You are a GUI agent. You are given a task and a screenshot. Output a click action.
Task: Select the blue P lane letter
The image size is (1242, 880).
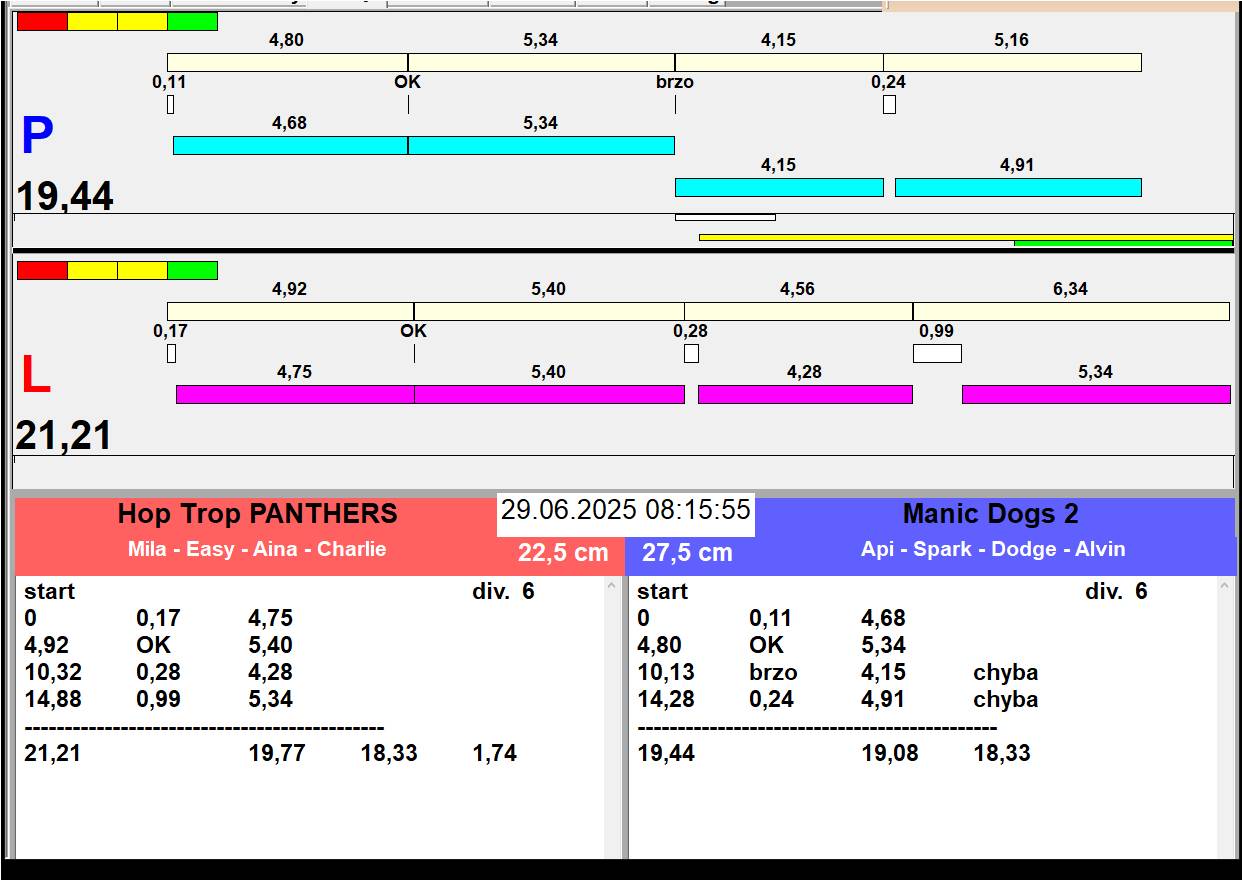point(37,137)
